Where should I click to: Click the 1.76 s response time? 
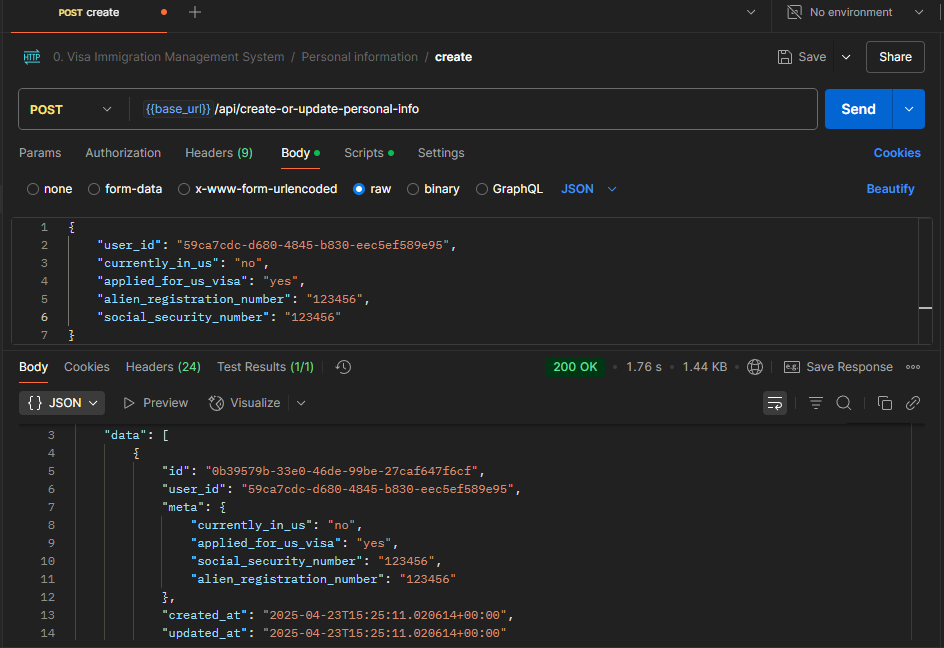click(644, 367)
